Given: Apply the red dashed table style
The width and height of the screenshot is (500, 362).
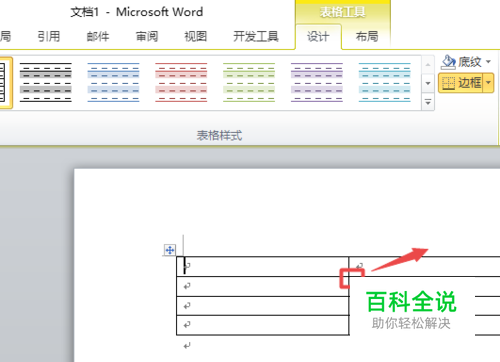Looking at the screenshot, I should pyautogui.click(x=181, y=82).
